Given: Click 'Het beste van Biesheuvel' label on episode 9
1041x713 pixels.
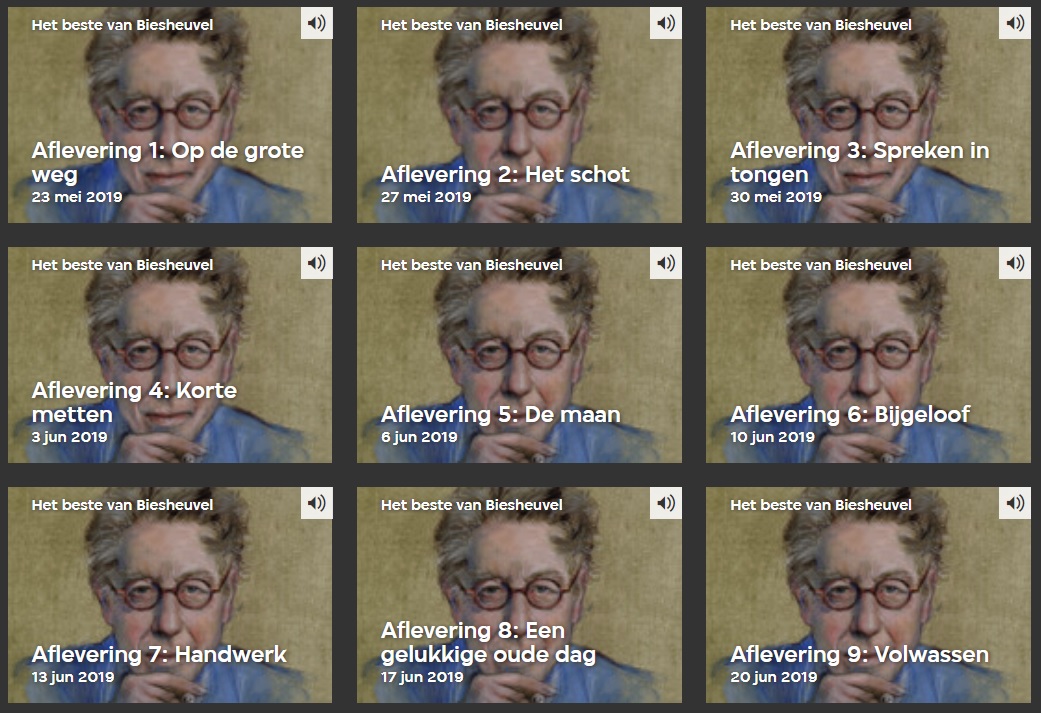Looking at the screenshot, I should click(x=821, y=505).
